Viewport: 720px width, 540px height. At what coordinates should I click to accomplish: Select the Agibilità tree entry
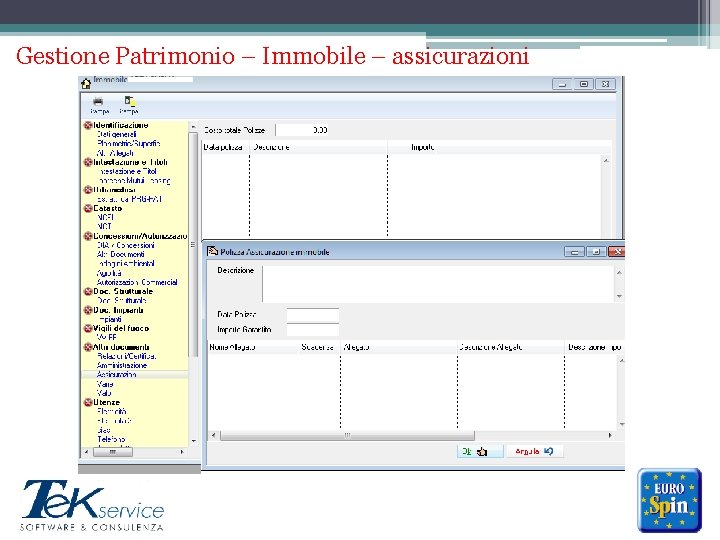tap(109, 273)
